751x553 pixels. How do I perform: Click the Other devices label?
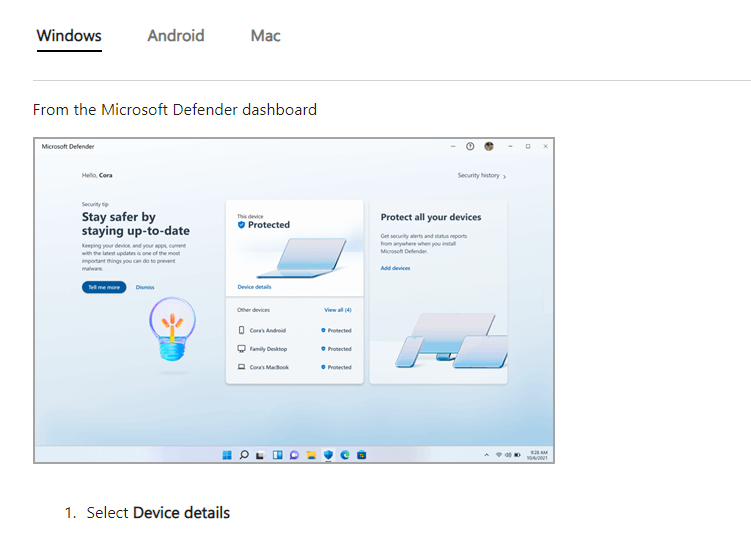253,310
